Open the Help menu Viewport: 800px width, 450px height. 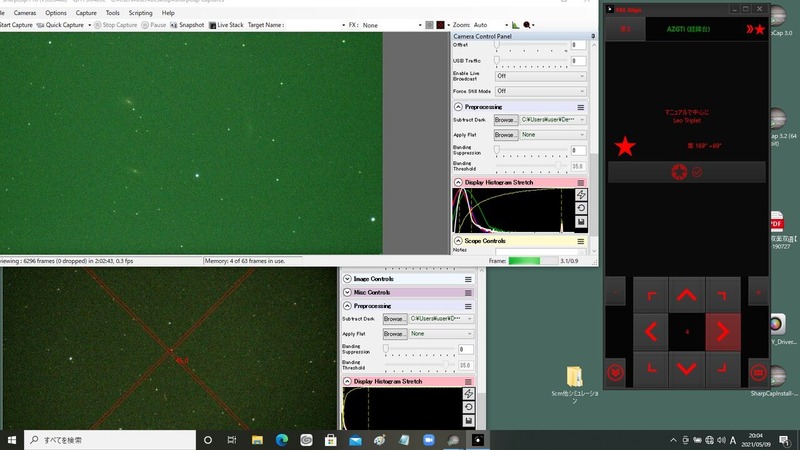[x=168, y=13]
